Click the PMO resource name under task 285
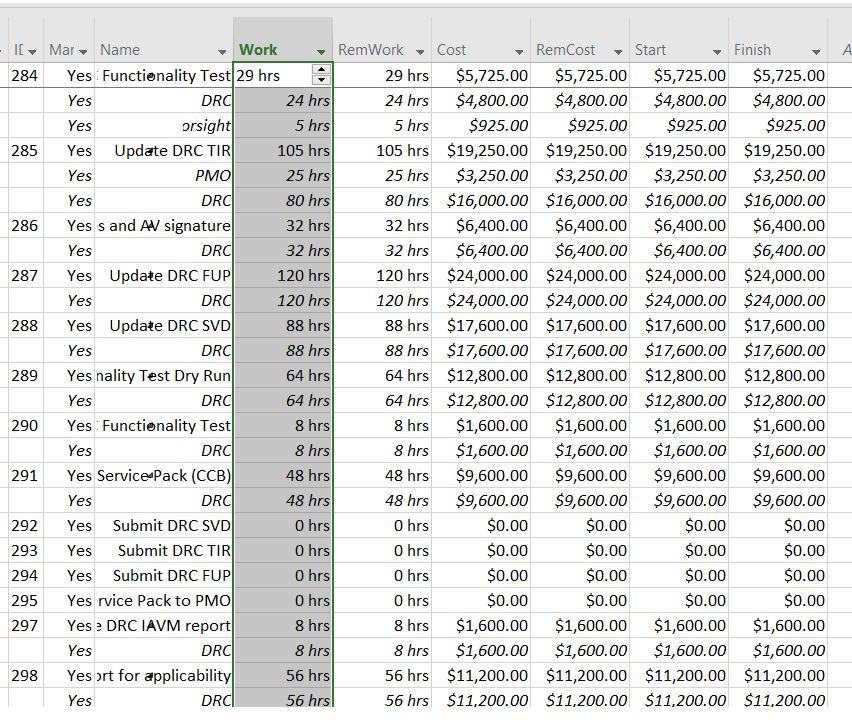The image size is (852, 724). pos(213,175)
